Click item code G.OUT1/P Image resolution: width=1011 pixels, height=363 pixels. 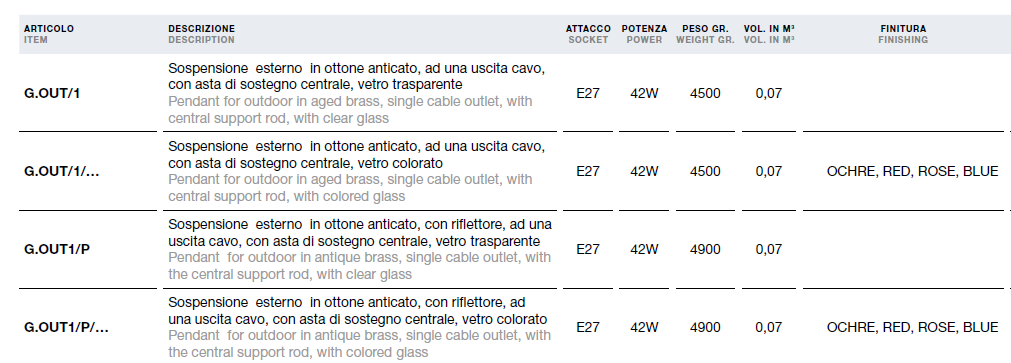coord(57,250)
